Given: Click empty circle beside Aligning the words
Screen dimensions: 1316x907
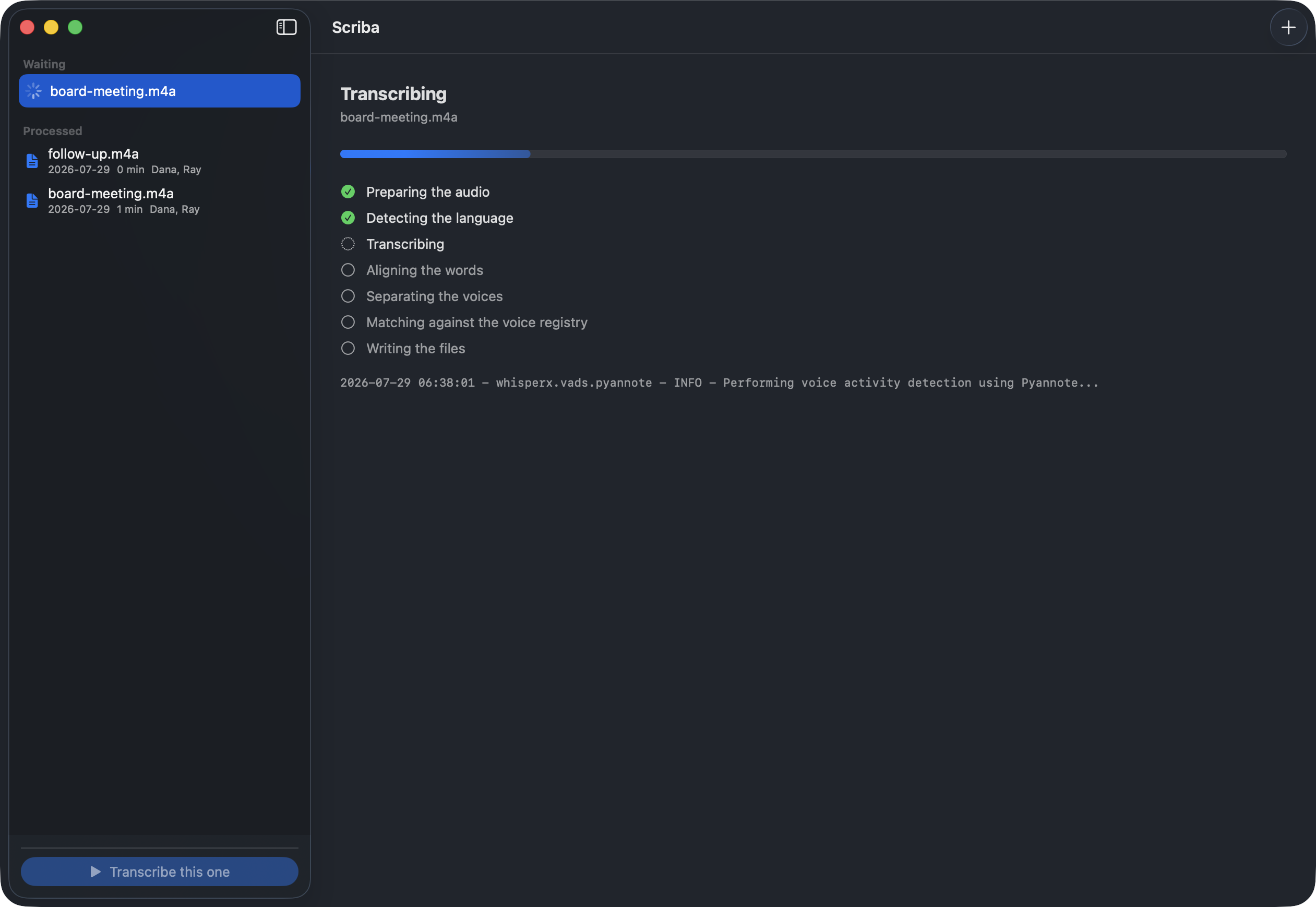Looking at the screenshot, I should [348, 270].
